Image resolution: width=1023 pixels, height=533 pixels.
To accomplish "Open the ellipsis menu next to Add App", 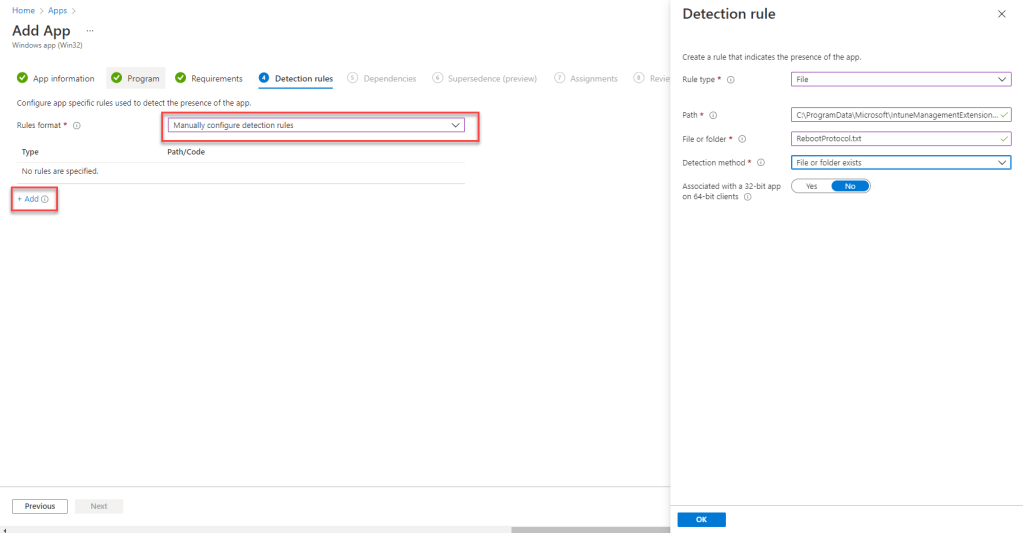I will 90,31.
